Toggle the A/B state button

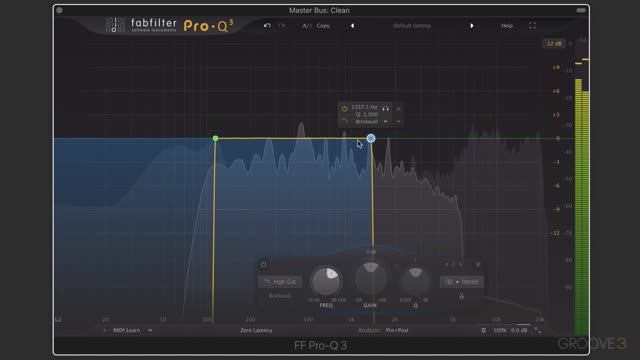(307, 26)
